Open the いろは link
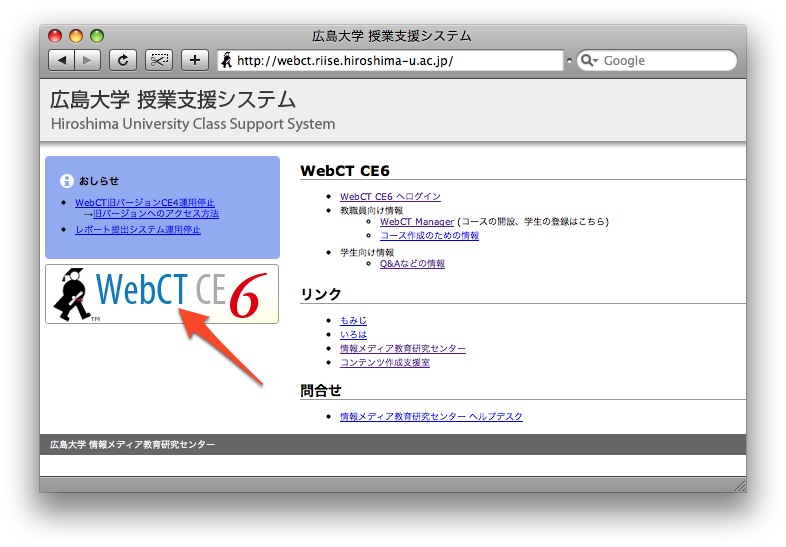This screenshot has height=547, width=786. (353, 334)
